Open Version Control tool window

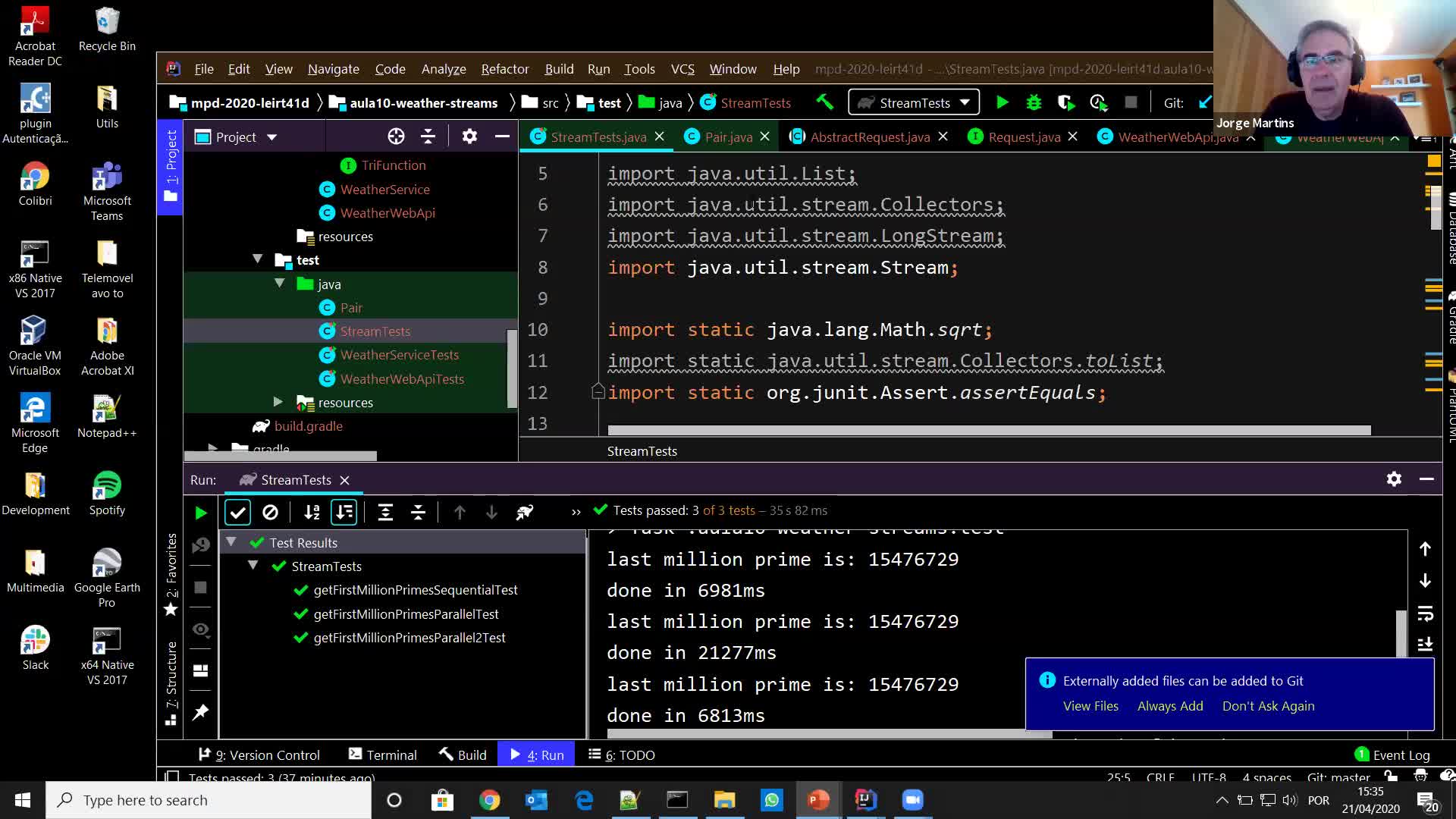pos(259,755)
